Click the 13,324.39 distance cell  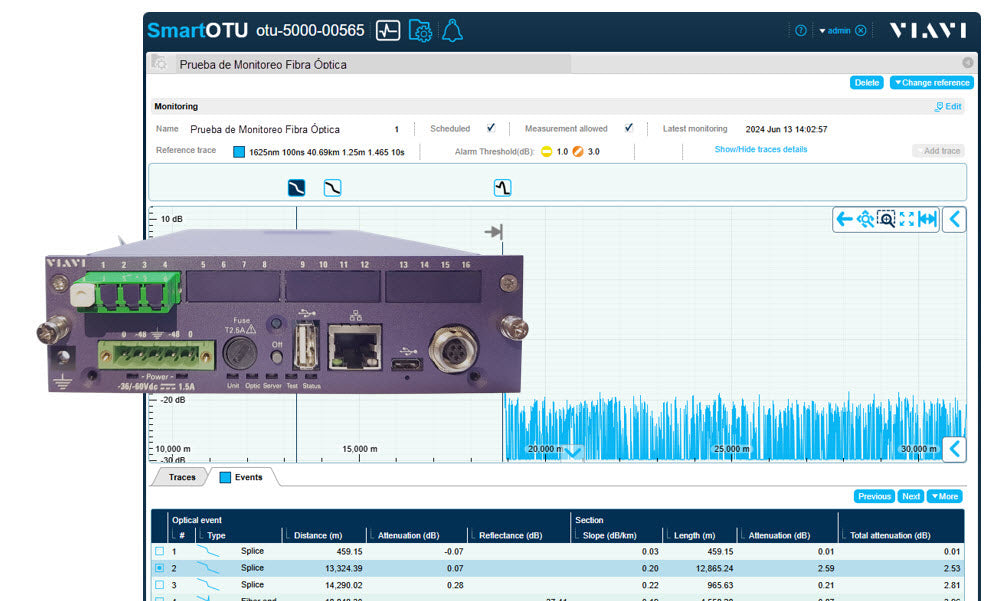[344, 568]
